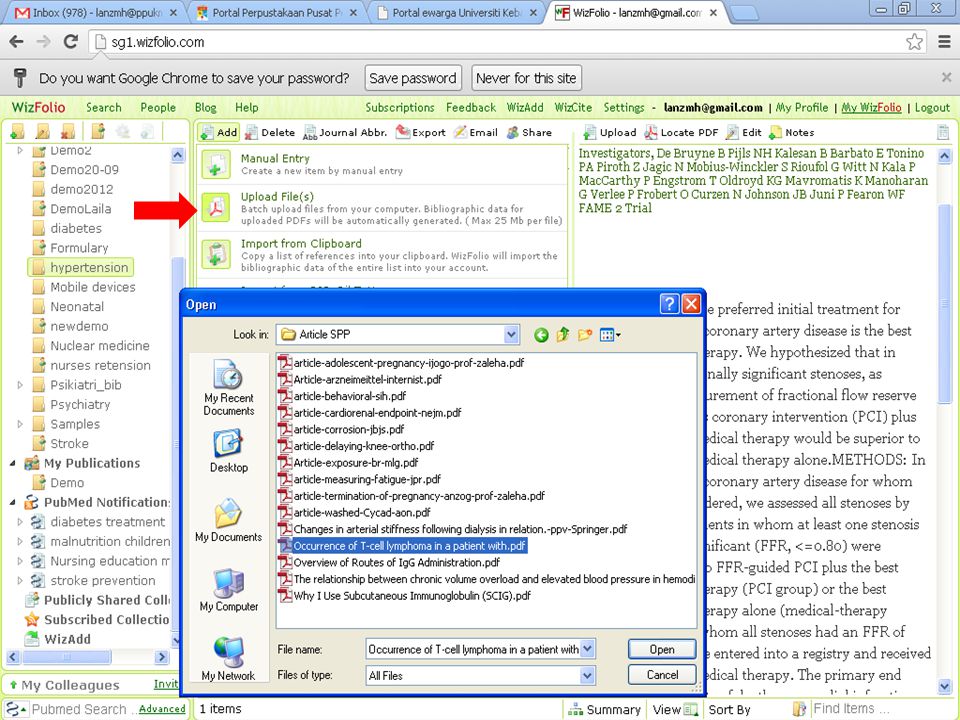Click the Share toolbar button
Viewport: 960px width, 720px height.
(529, 132)
